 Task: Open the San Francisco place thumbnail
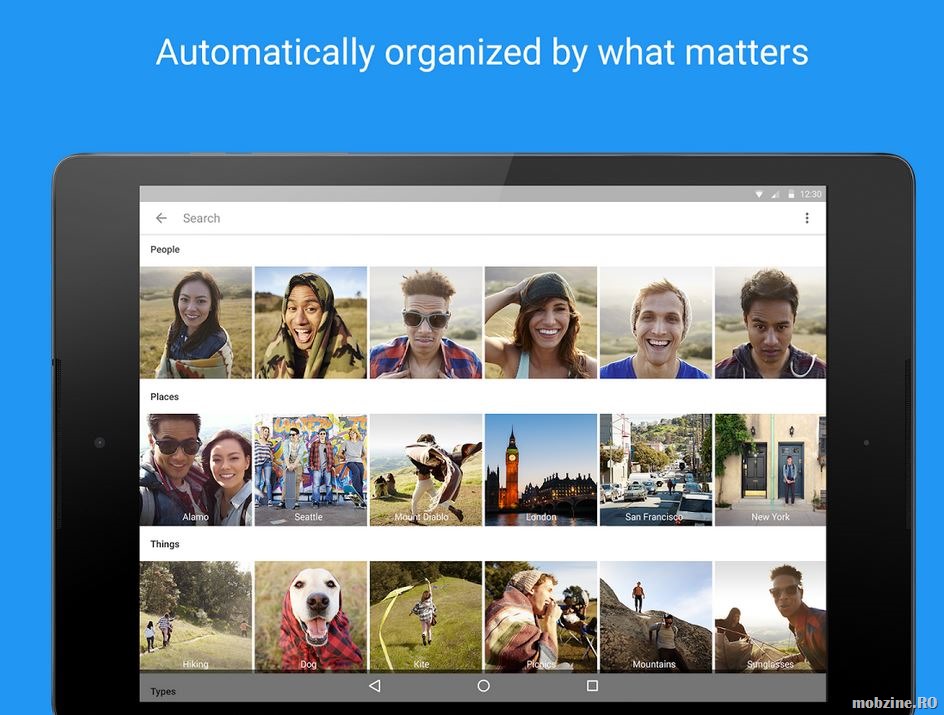[656, 469]
